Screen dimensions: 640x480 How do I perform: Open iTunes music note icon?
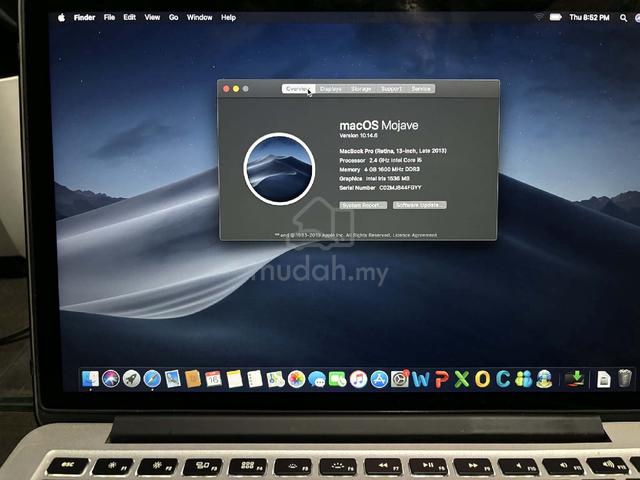pyautogui.click(x=358, y=379)
